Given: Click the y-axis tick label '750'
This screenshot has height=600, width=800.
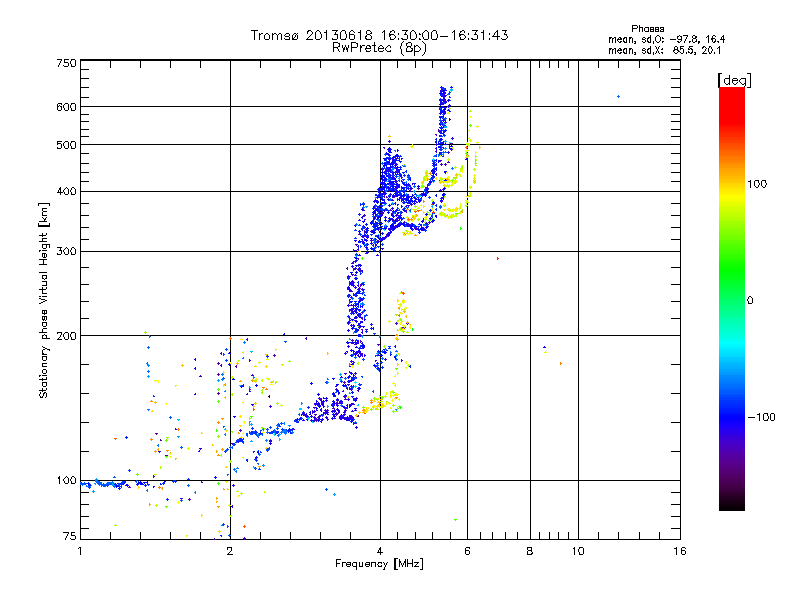Looking at the screenshot, I should pos(66,63).
